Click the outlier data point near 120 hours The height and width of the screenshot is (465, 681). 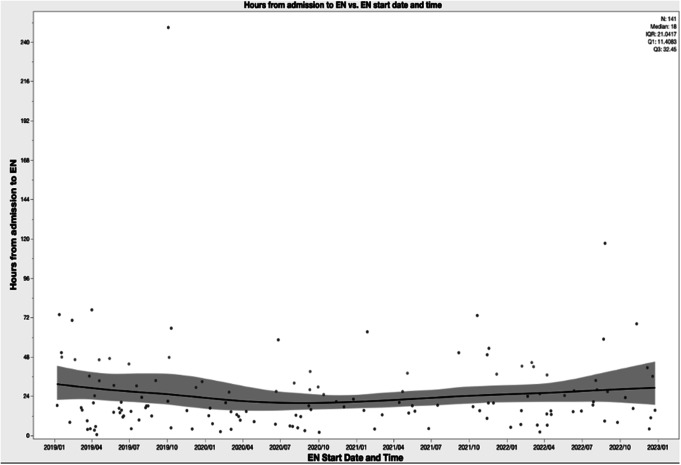pos(605,243)
